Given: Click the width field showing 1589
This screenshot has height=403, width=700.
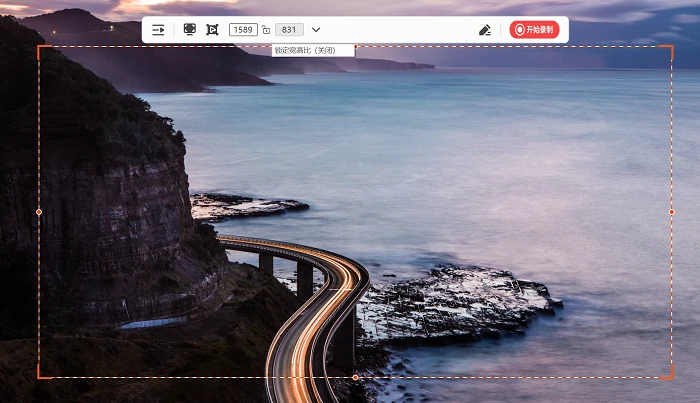Looking at the screenshot, I should coord(243,30).
